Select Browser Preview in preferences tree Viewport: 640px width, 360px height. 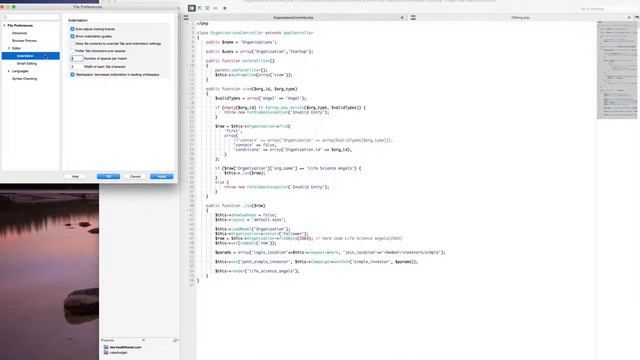point(24,41)
